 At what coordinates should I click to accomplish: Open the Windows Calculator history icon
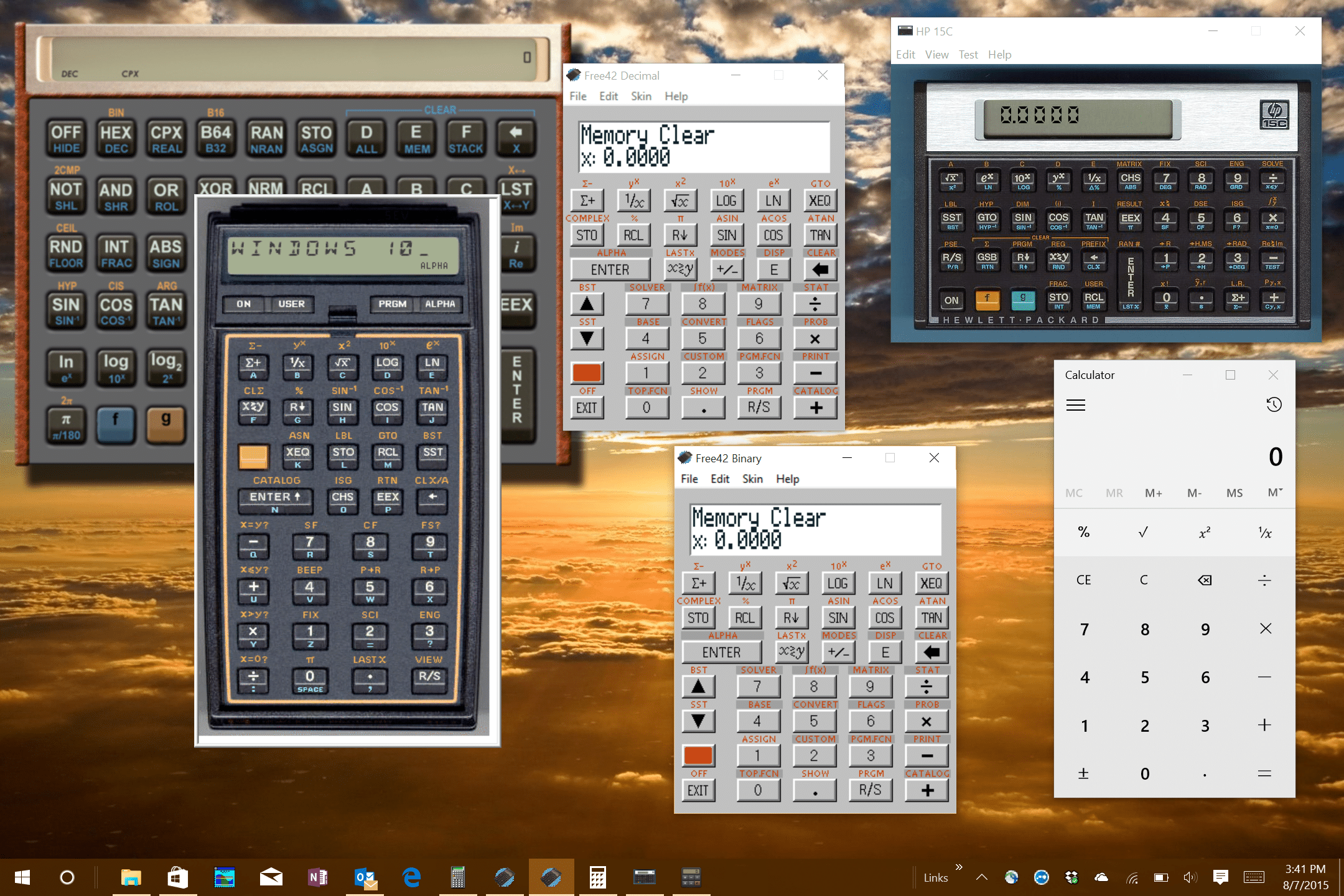pyautogui.click(x=1274, y=405)
